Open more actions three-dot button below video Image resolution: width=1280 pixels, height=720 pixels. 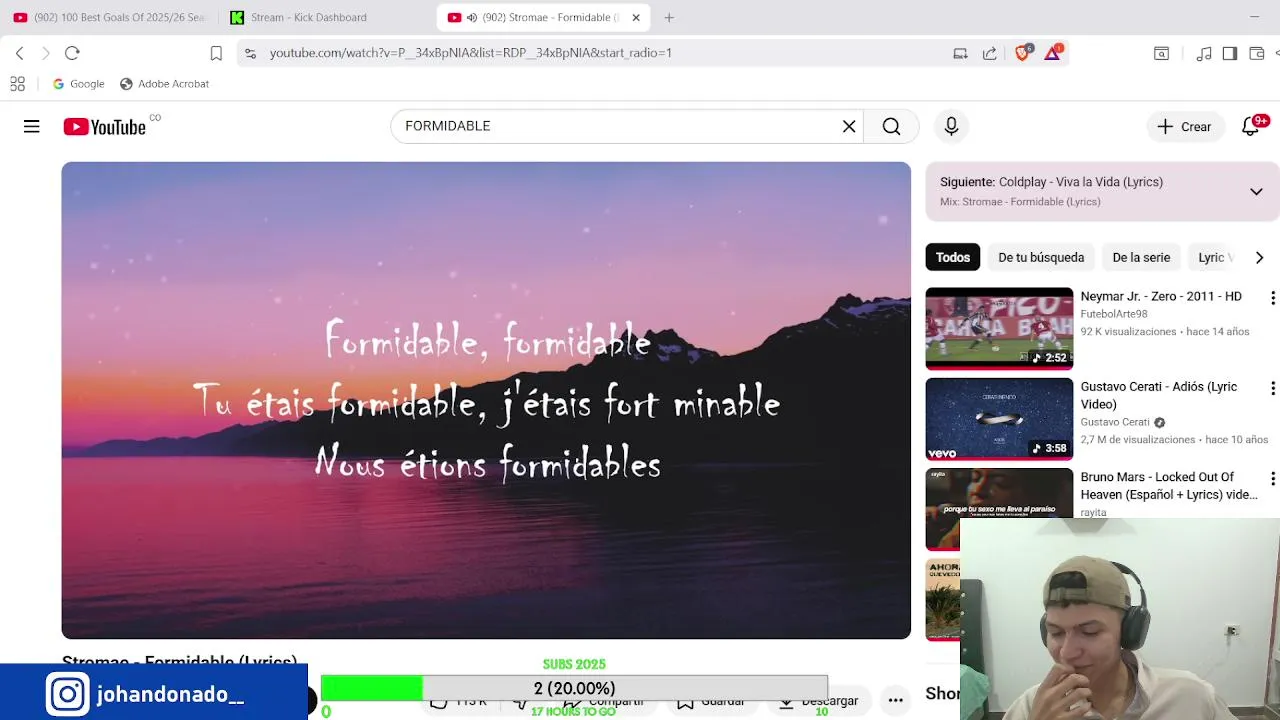coord(896,700)
